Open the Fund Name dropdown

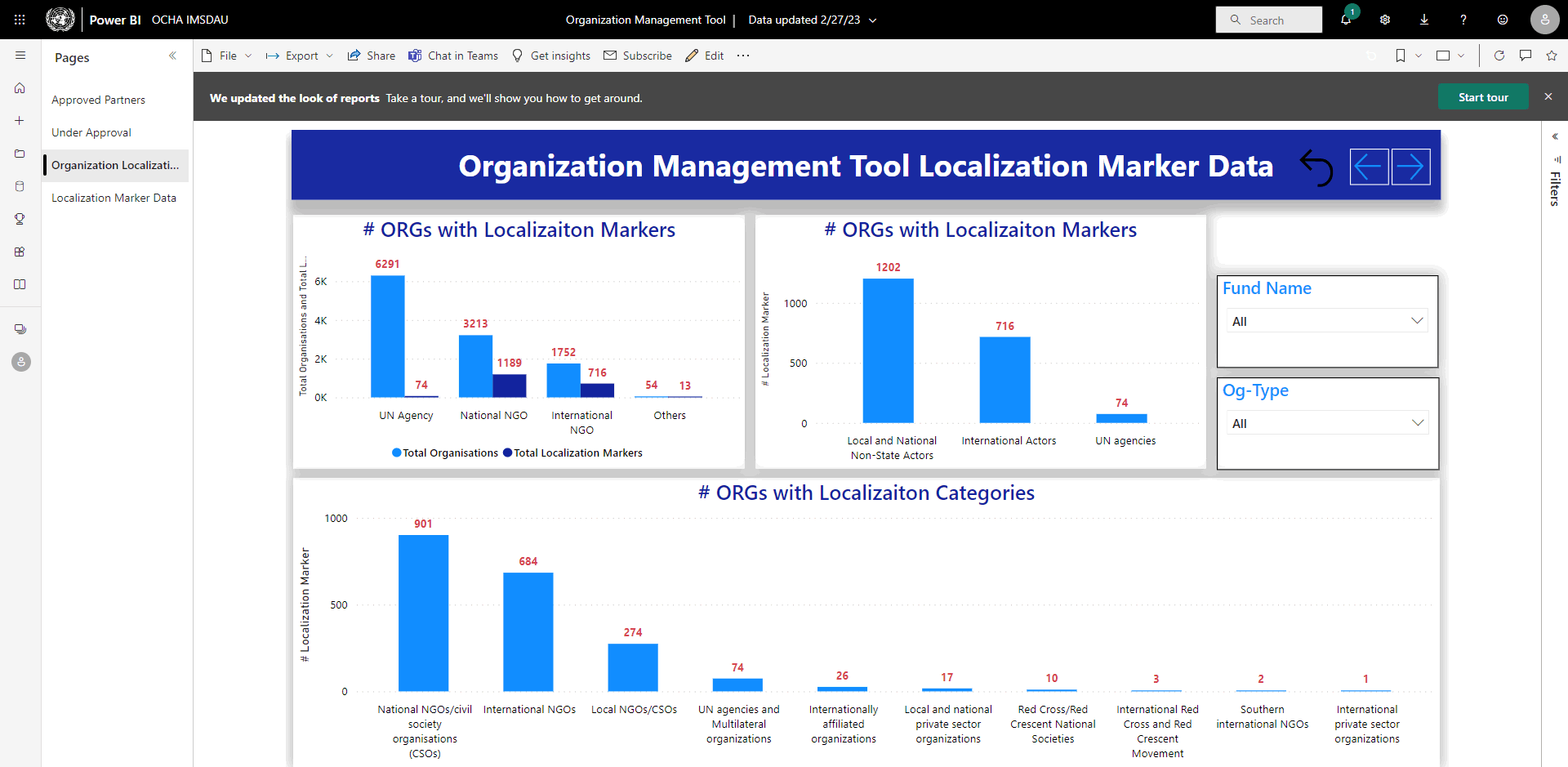(x=1327, y=321)
